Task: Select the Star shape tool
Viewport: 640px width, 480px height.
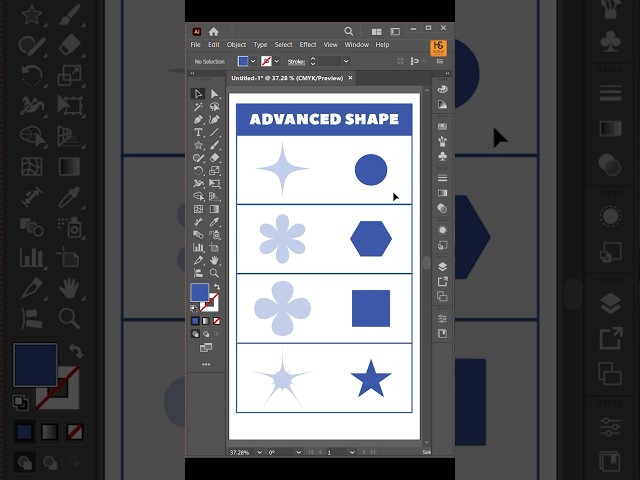Action: 198,145
